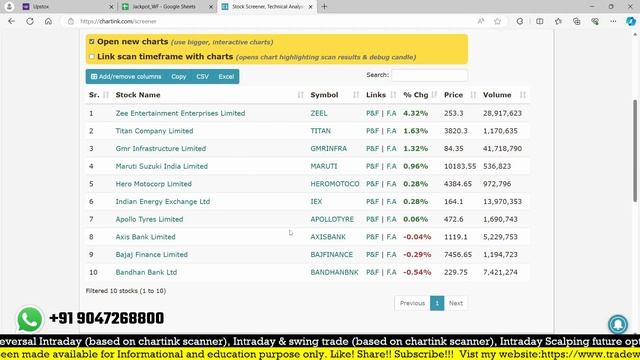Screen dimensions: 640x360
Task: Open a new browser tab with plus icon
Action: pos(324,7)
